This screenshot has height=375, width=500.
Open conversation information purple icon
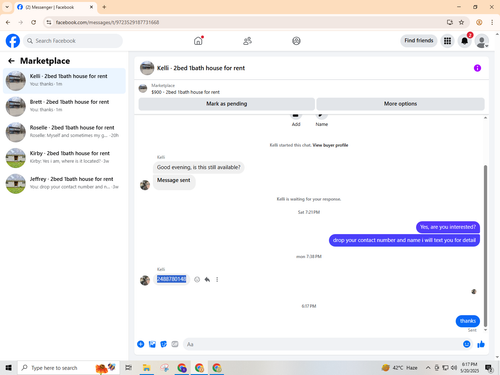(x=477, y=68)
